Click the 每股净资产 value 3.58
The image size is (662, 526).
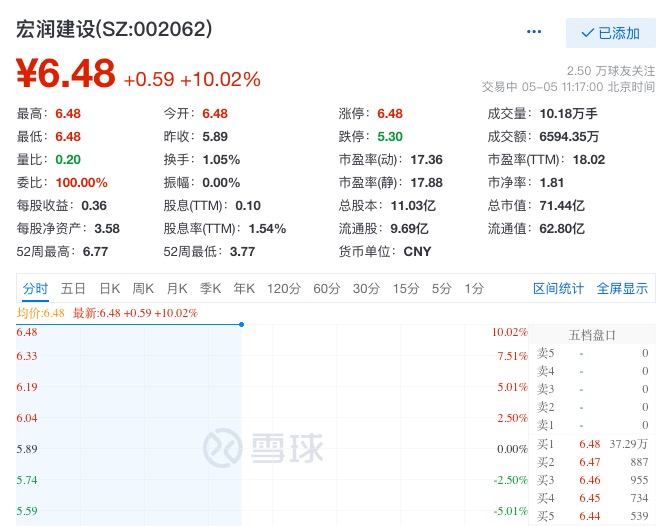click(x=107, y=228)
